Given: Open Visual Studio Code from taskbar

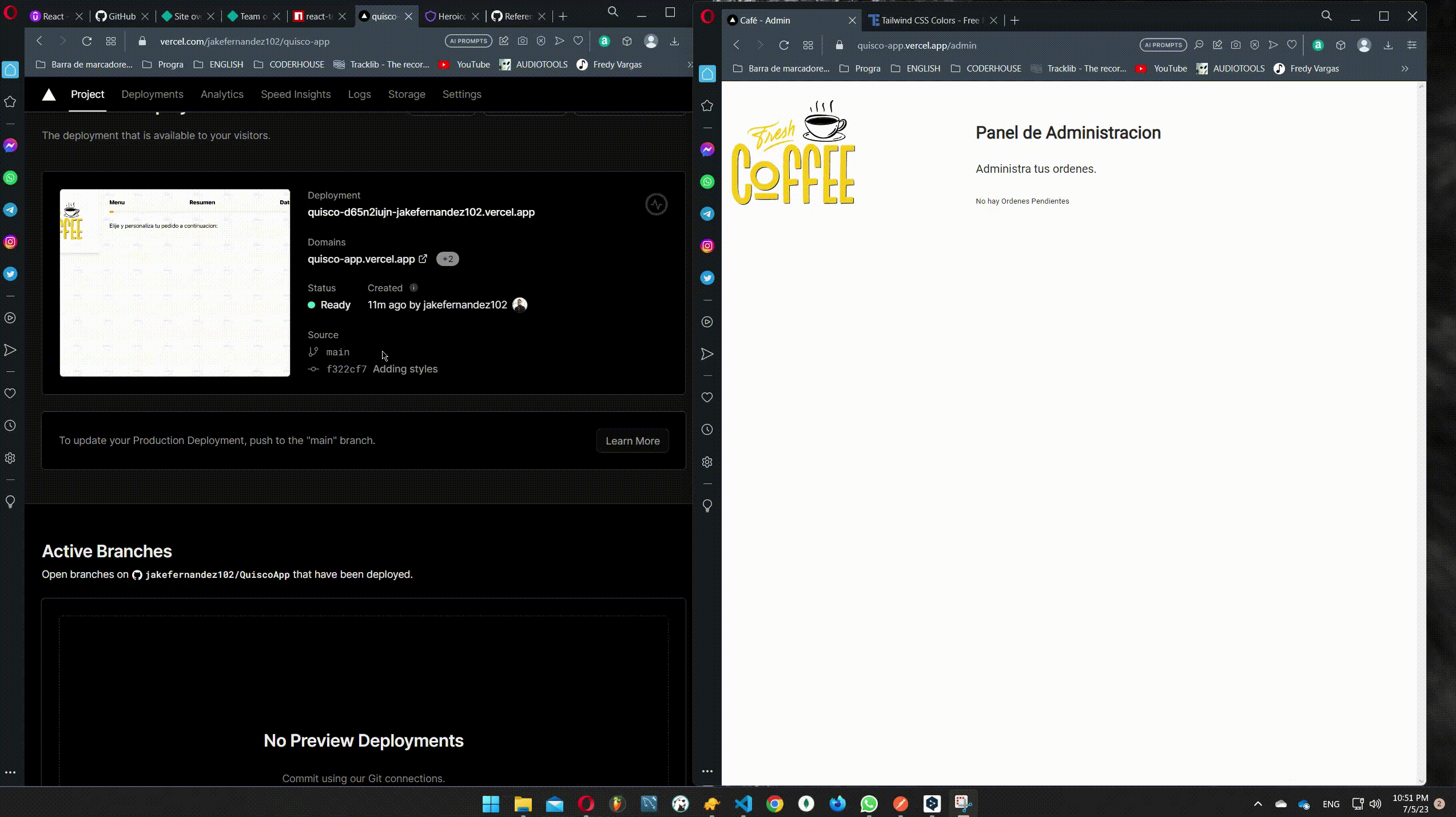Looking at the screenshot, I should click(743, 804).
